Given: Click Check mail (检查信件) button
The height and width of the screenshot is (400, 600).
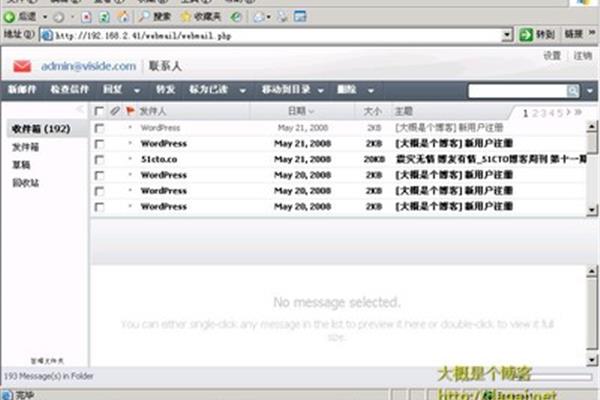Looking at the screenshot, I should [70, 90].
